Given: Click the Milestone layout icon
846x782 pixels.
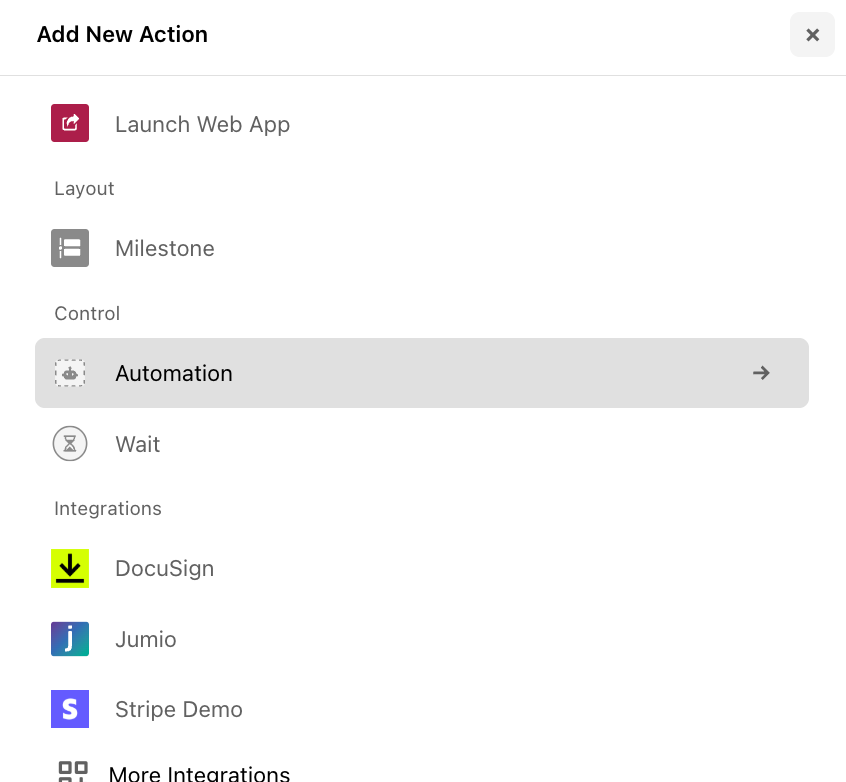Looking at the screenshot, I should pyautogui.click(x=69, y=248).
